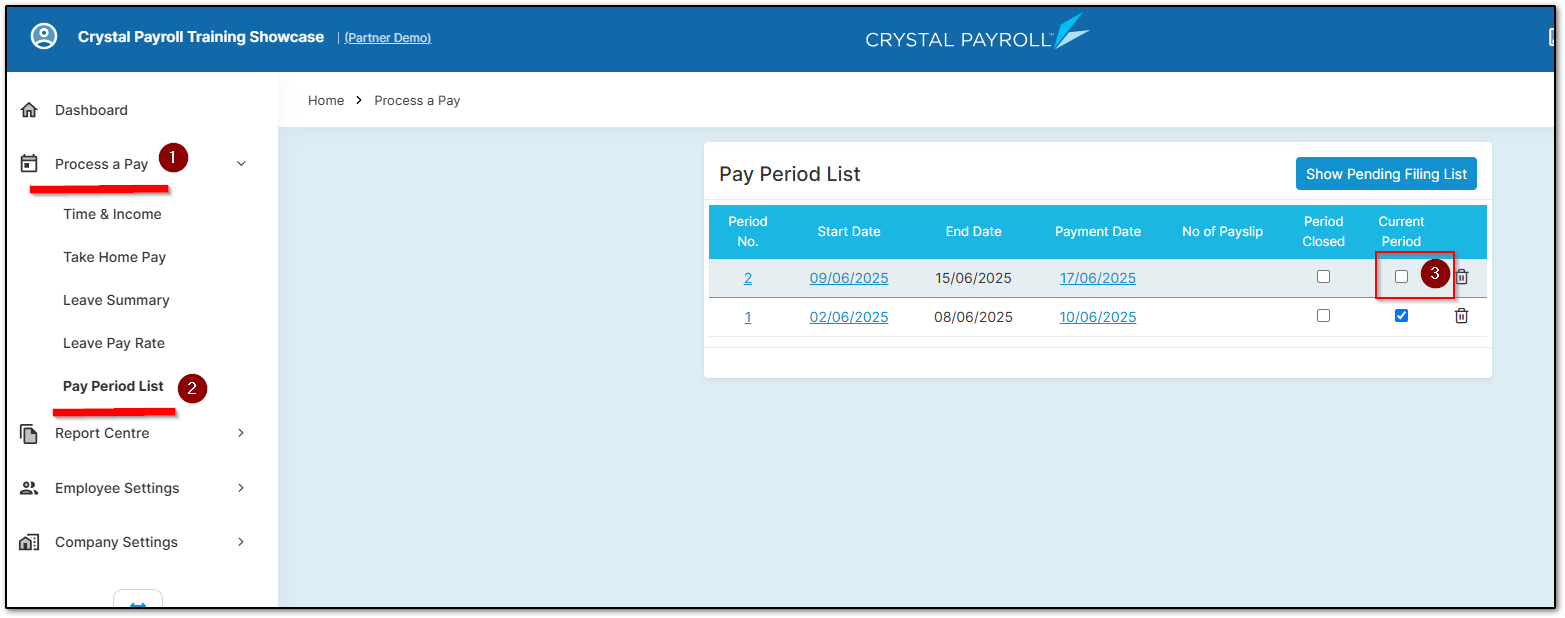Click the Employee Settings people icon
The height and width of the screenshot is (618, 1565).
coord(29,488)
